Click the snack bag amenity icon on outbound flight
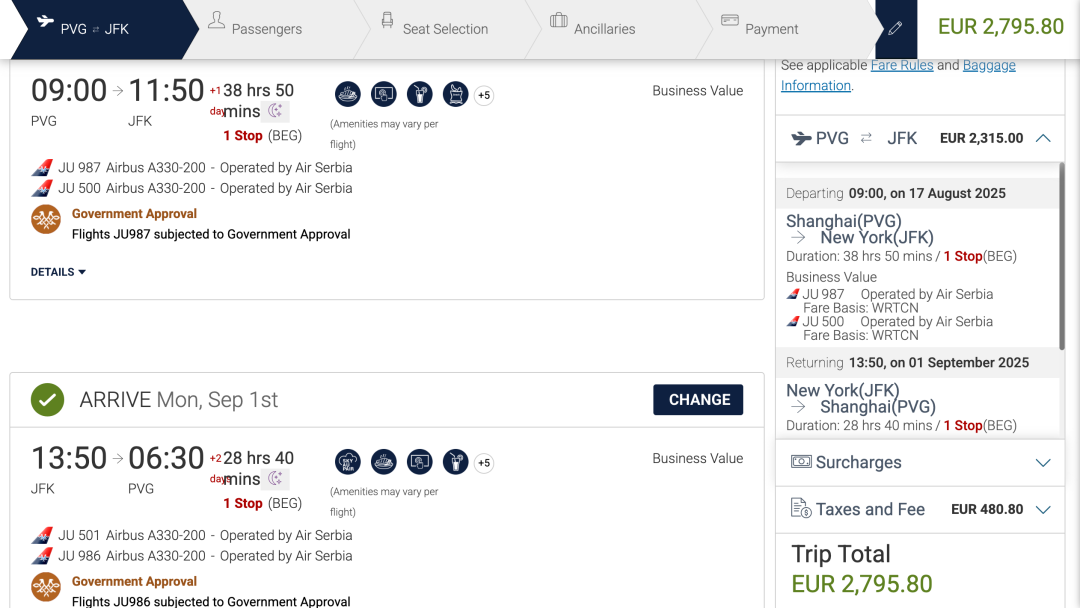This screenshot has width=1080, height=608. 455,94
